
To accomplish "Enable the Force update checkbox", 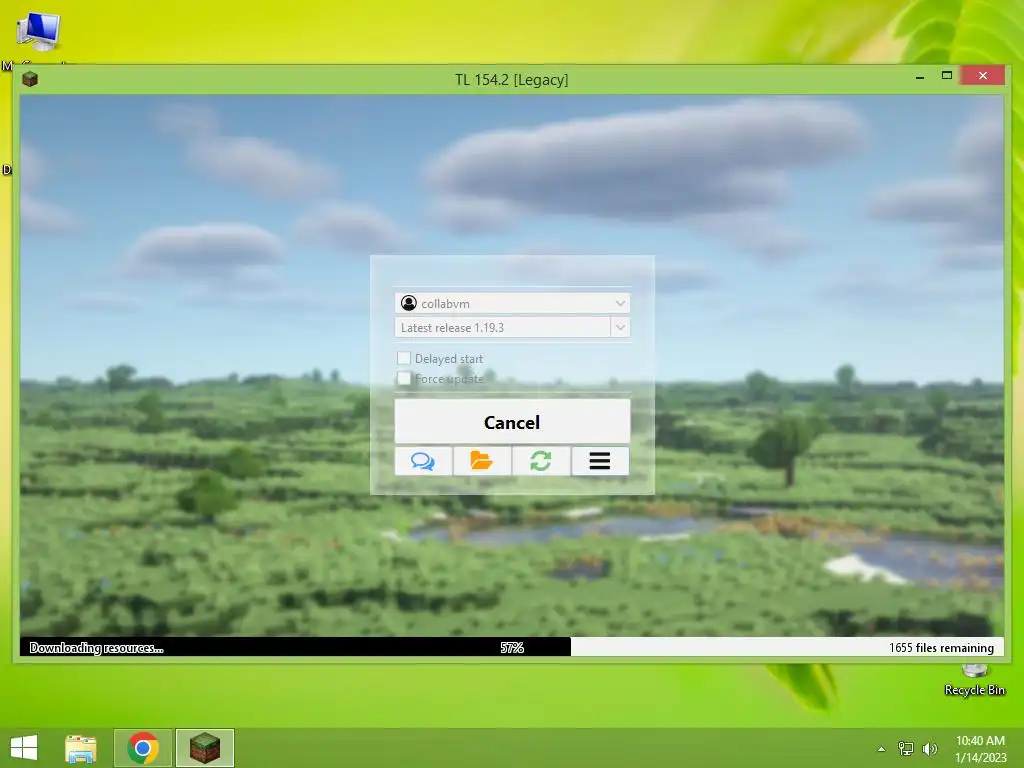I will click(x=404, y=378).
